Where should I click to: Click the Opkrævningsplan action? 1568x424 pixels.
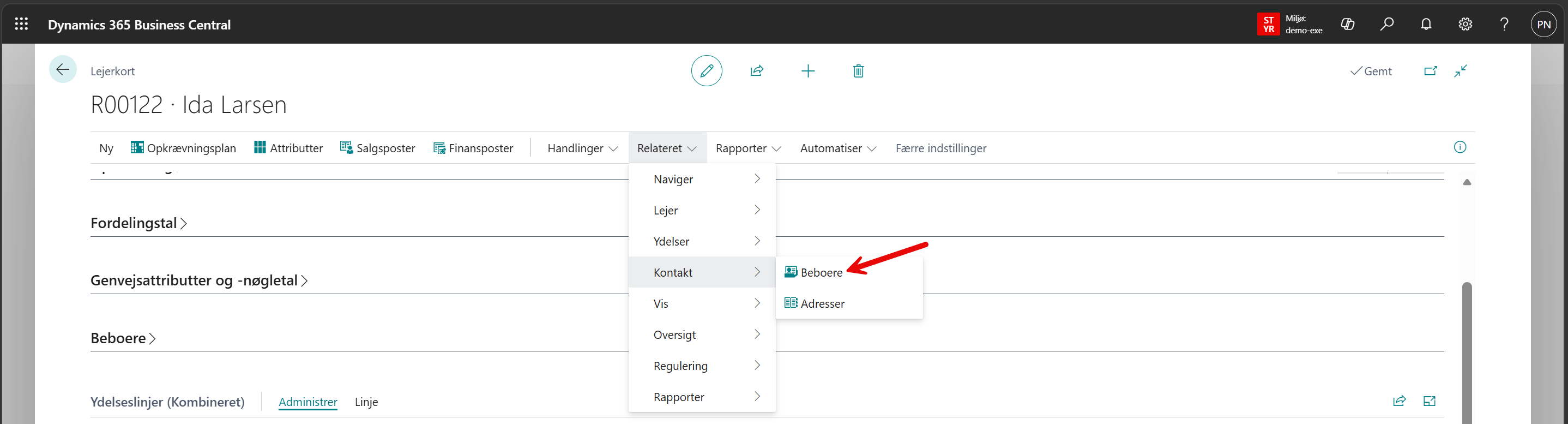point(183,148)
